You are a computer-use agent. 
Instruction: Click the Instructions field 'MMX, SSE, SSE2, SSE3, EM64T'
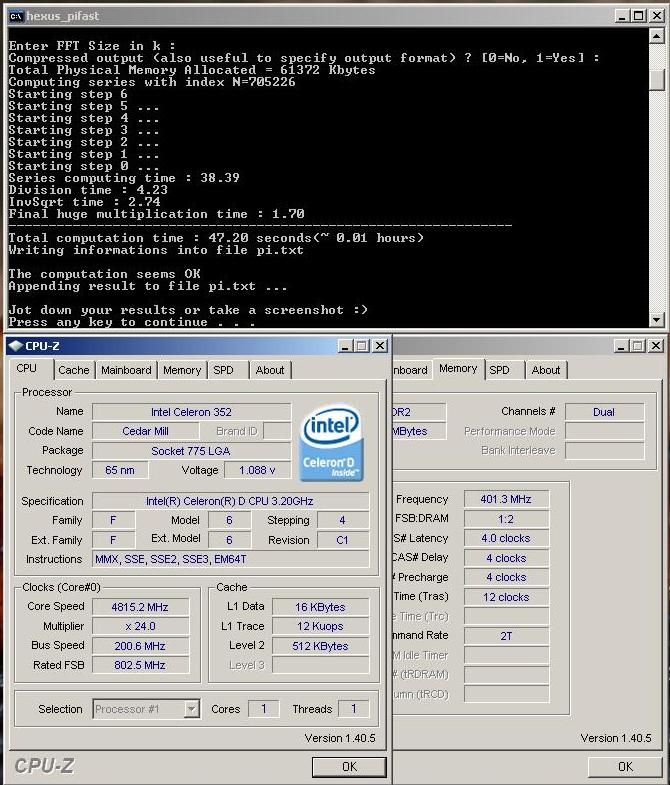[x=230, y=559]
